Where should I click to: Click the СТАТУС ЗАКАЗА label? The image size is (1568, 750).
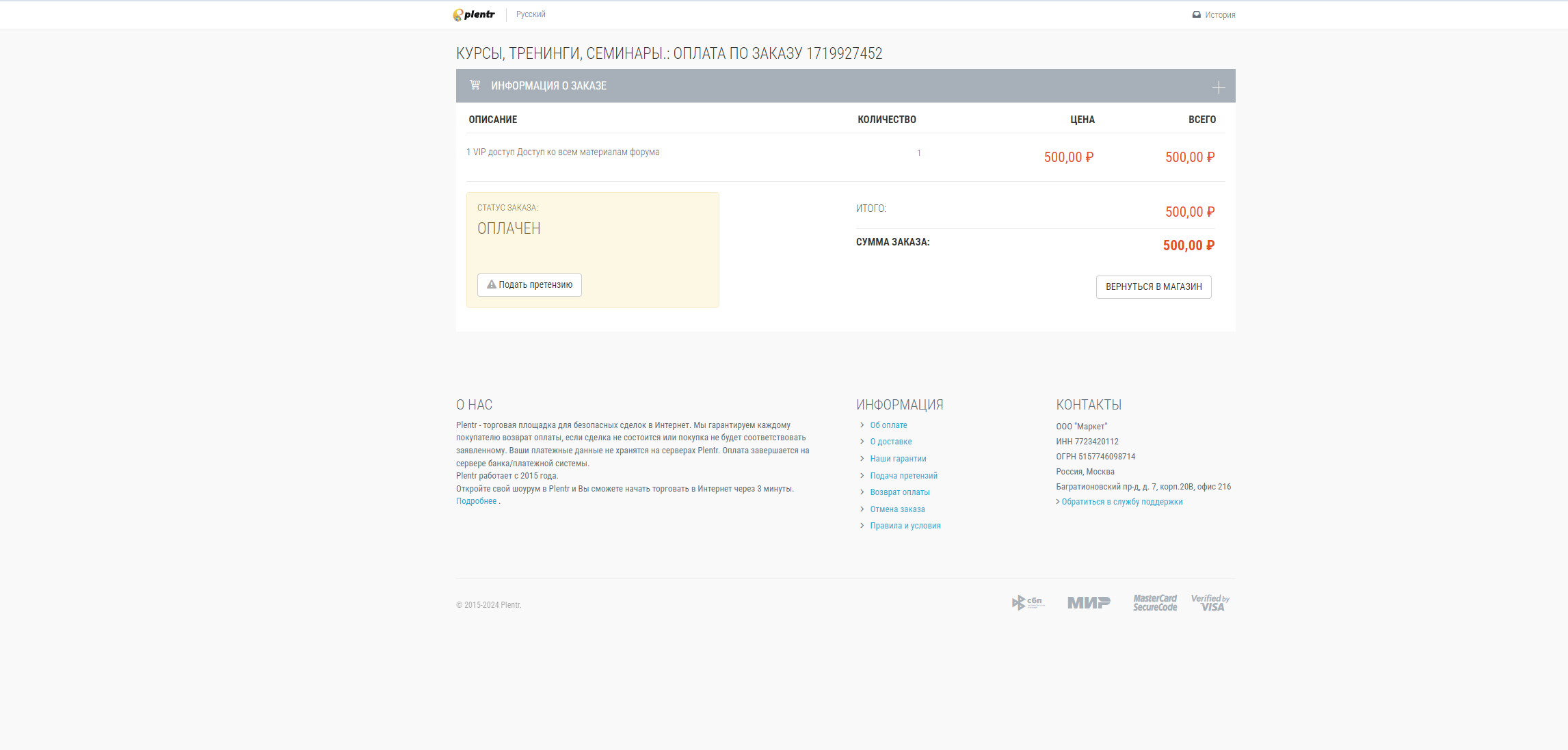point(507,208)
